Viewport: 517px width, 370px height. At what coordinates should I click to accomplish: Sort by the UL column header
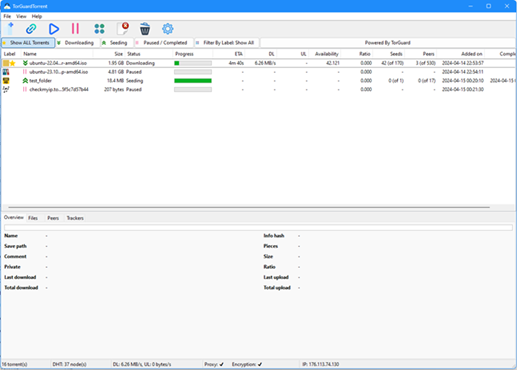tap(293, 54)
